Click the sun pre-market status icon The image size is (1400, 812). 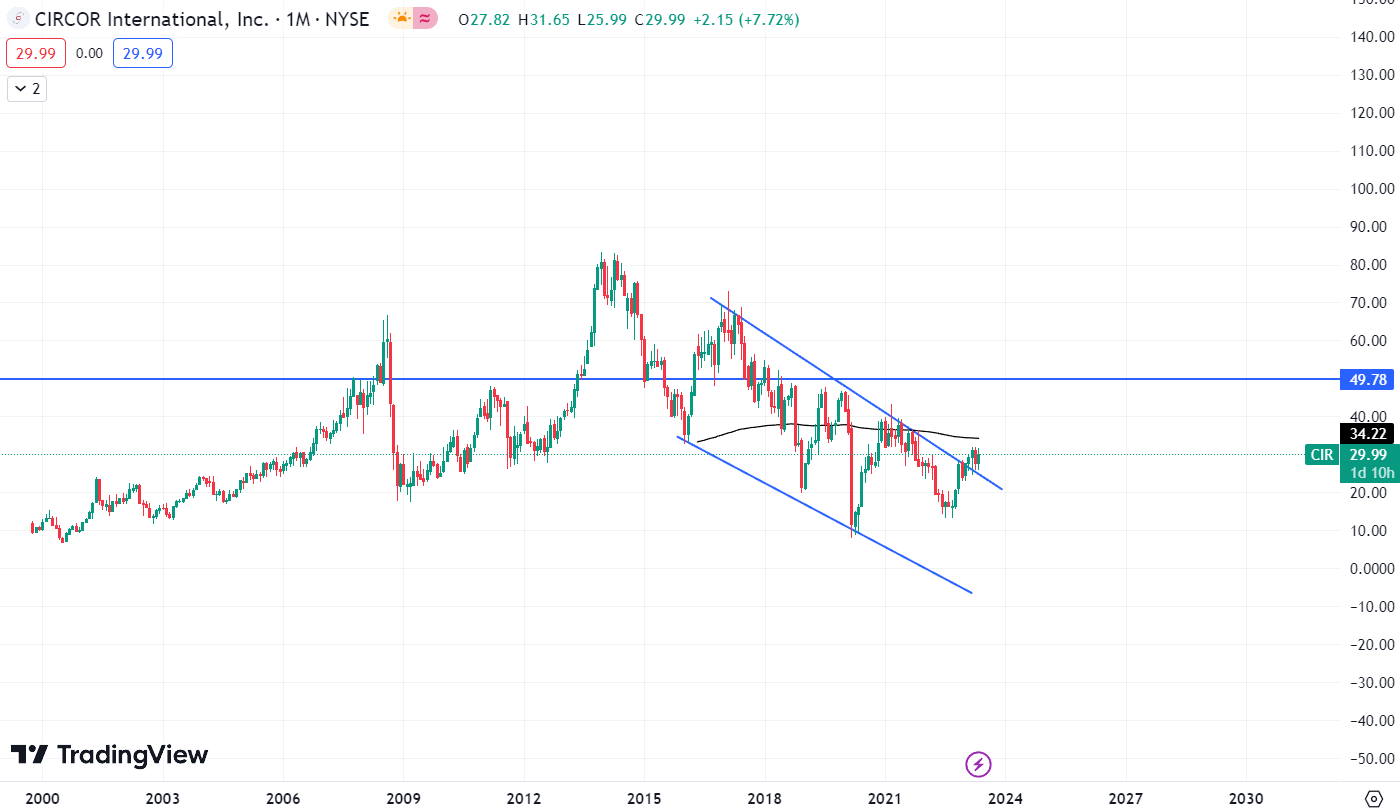coord(400,19)
